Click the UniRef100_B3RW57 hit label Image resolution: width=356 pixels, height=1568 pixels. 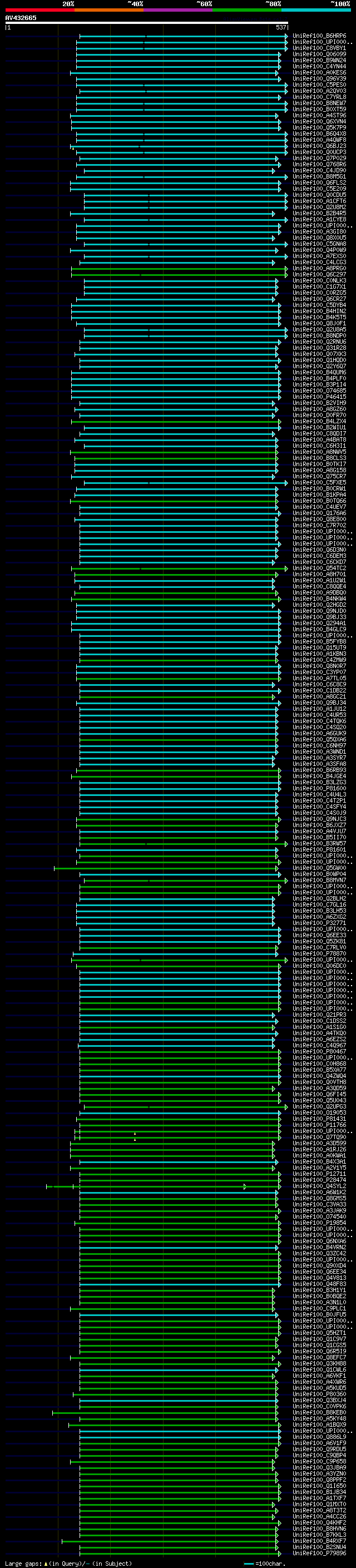319,844
